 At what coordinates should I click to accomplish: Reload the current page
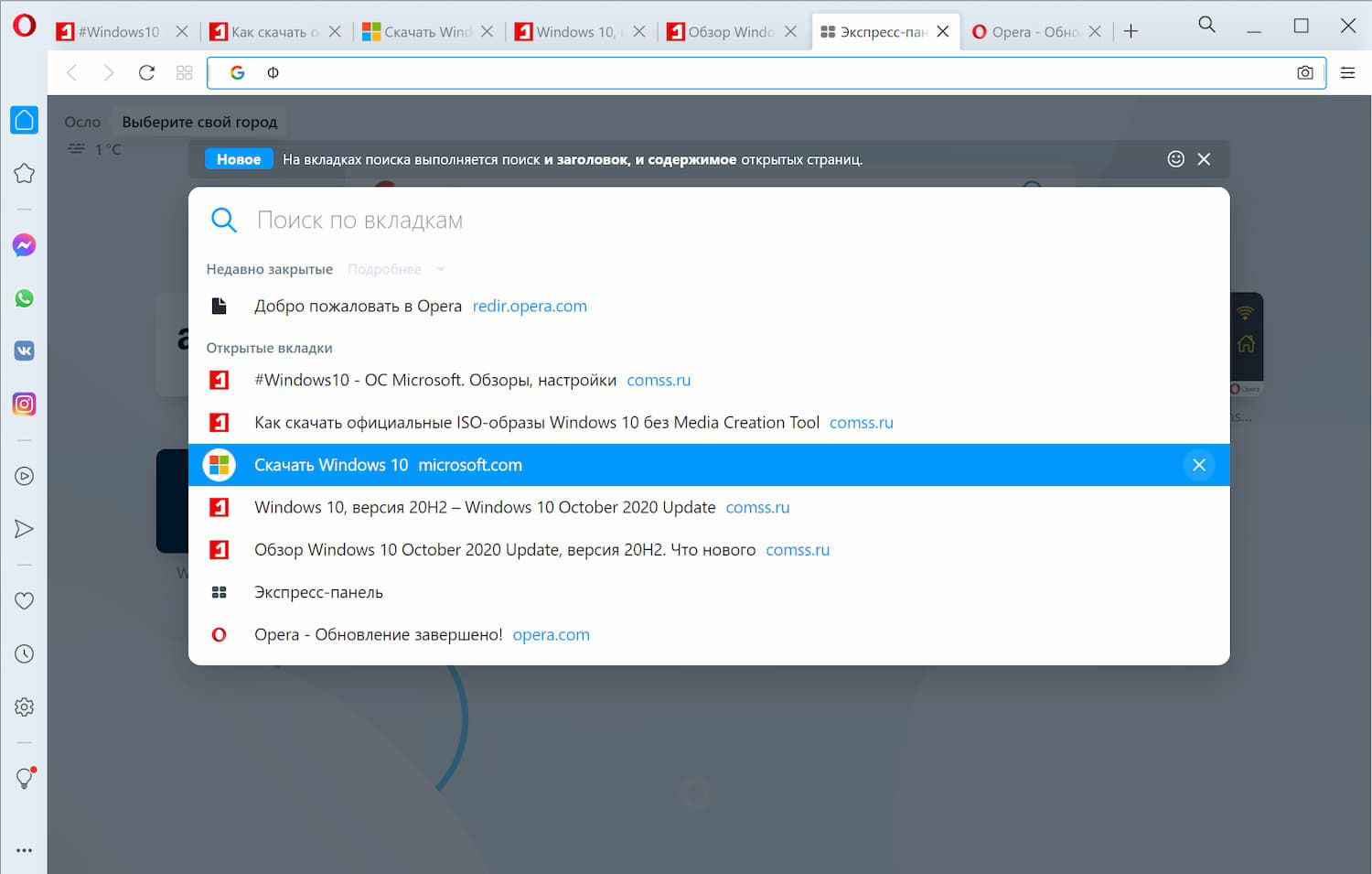[x=146, y=72]
